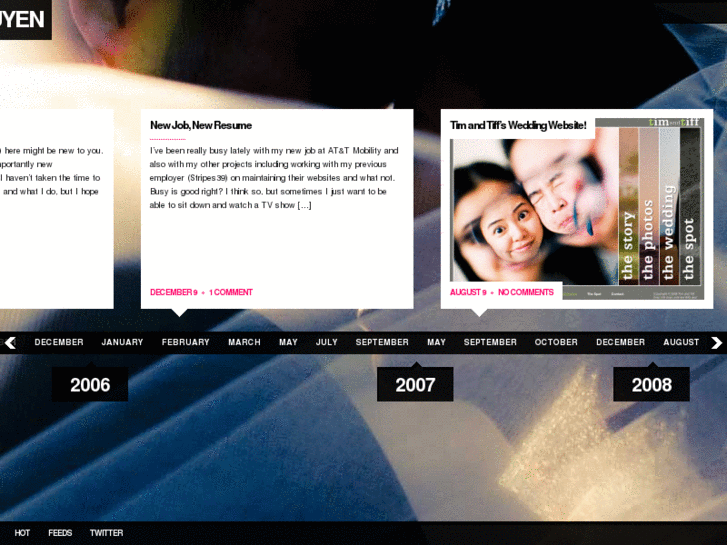Click the DECEMBER 9 date link
Screen dimensions: 727x545
click(x=173, y=292)
